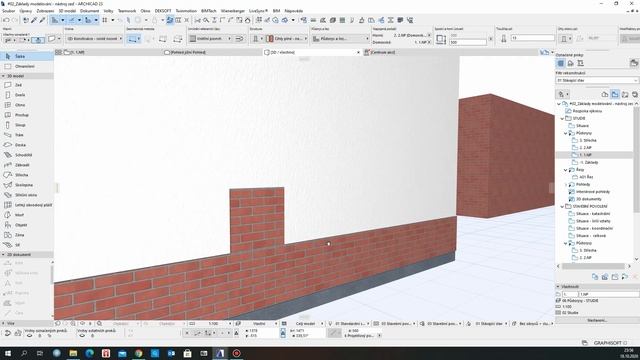Select the Zeď (Wall) tool

27,85
